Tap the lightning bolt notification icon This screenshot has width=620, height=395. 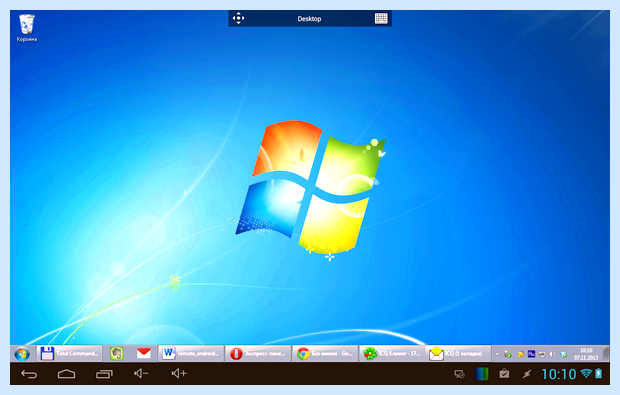[x=526, y=374]
